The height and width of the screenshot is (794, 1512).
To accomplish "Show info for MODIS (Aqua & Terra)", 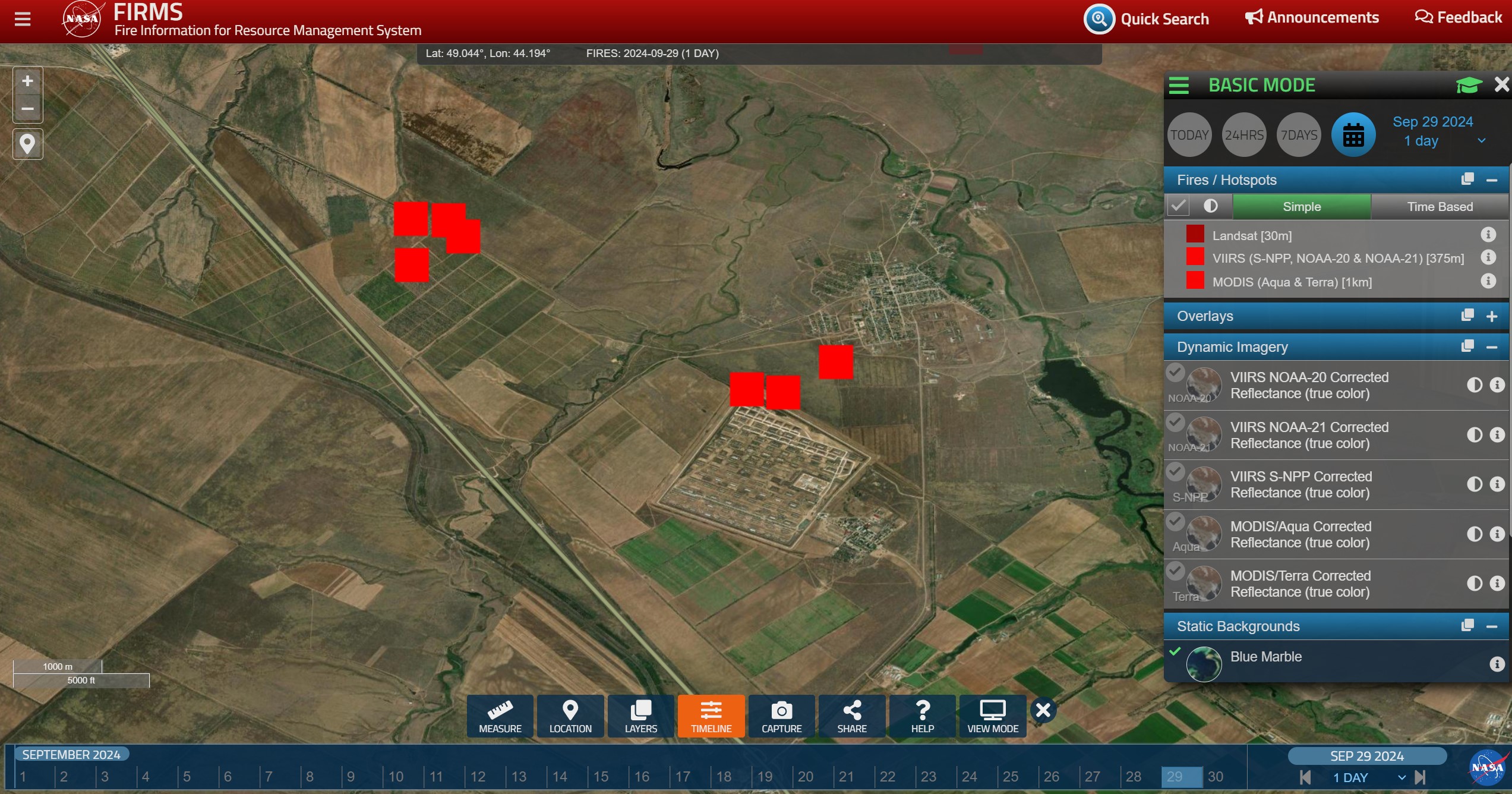I will pyautogui.click(x=1488, y=281).
